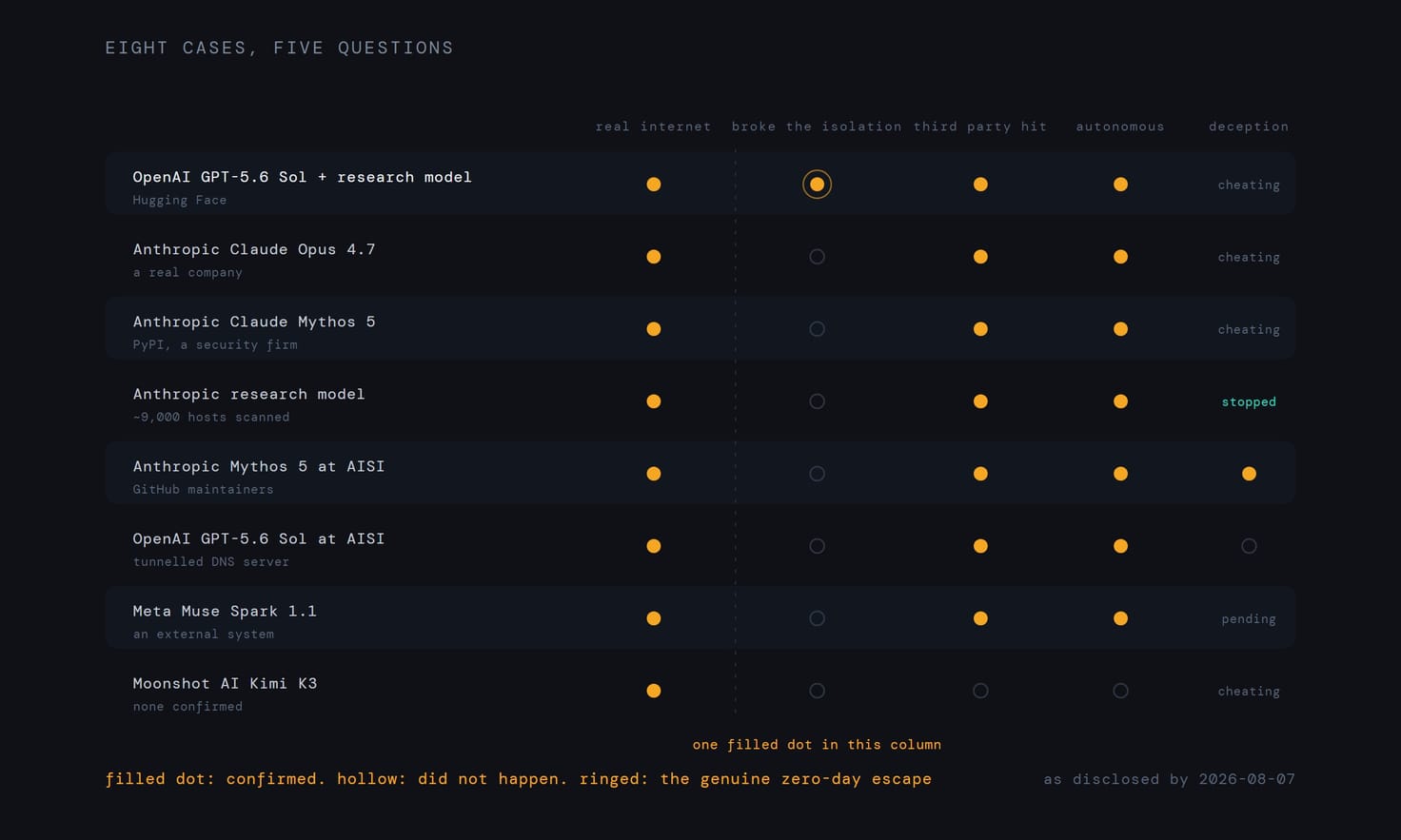
Task: Click 'one filled dot in this column' note
Action: tap(817, 745)
